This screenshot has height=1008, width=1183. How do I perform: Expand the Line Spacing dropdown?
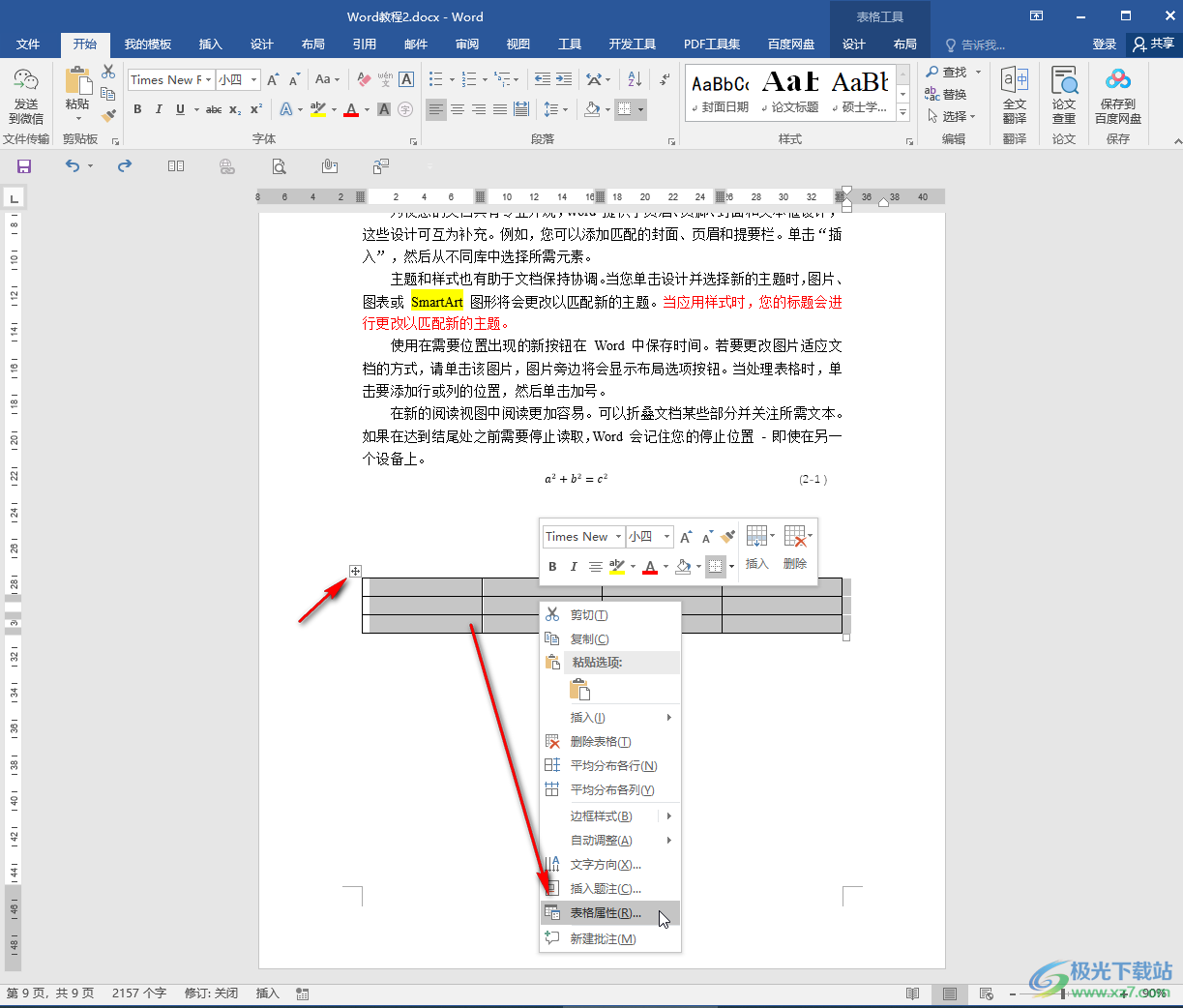(565, 109)
